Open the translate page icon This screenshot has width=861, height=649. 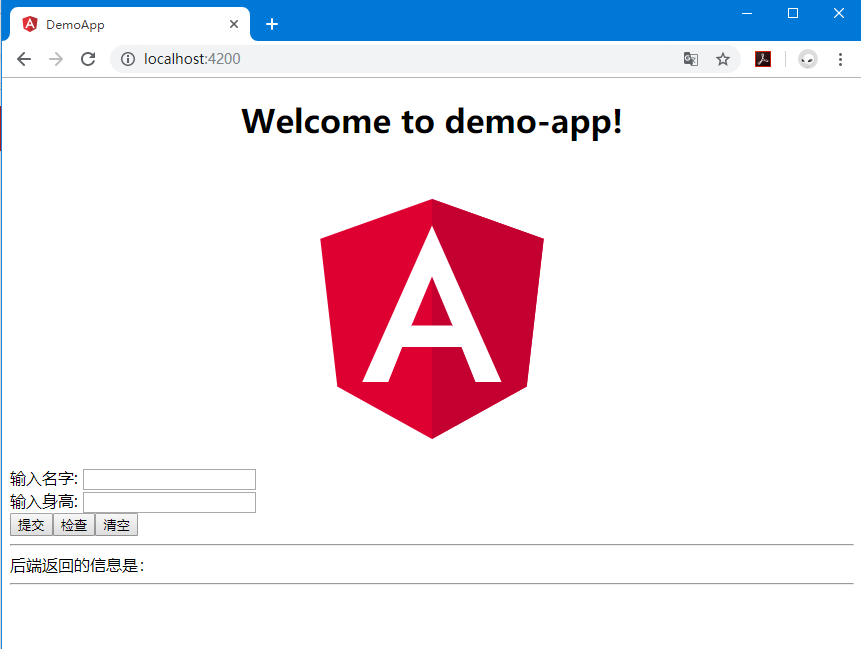[691, 59]
